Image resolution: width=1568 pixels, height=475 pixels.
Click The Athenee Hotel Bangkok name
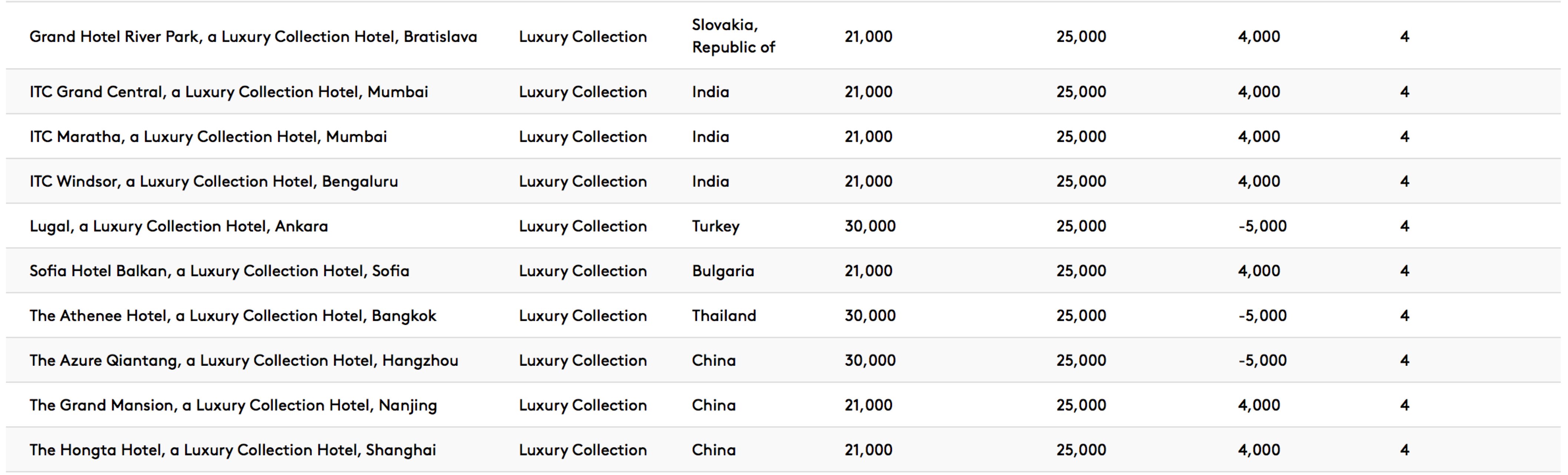233,316
